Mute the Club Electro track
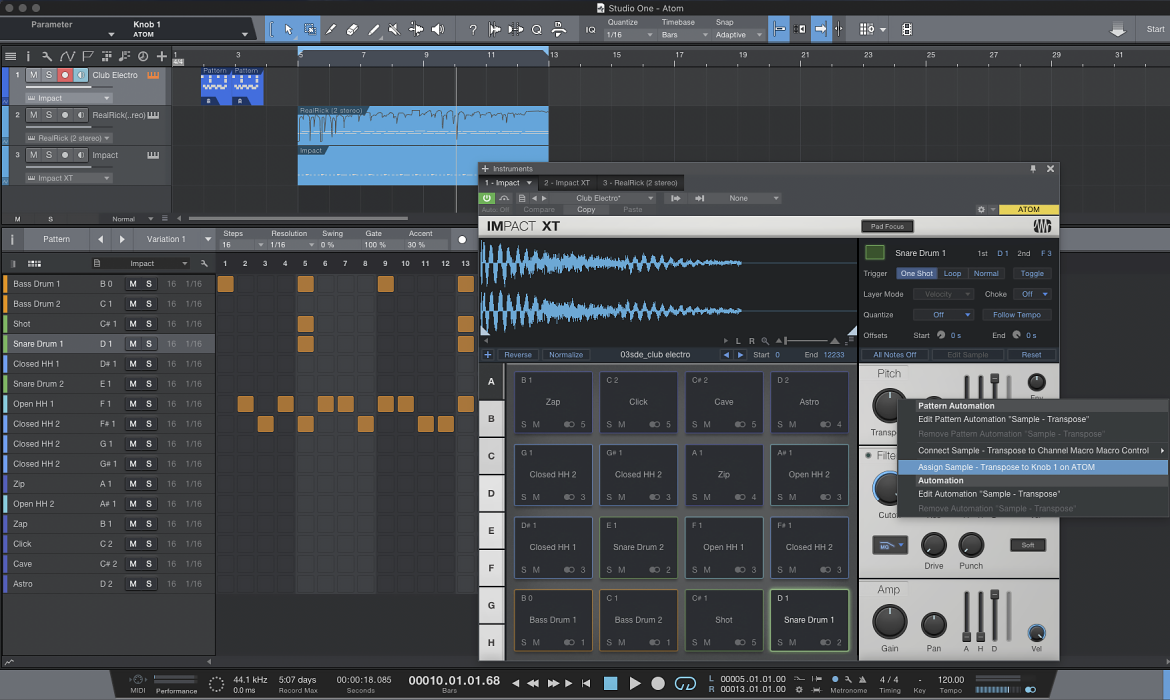The height and width of the screenshot is (700, 1170). click(34, 75)
